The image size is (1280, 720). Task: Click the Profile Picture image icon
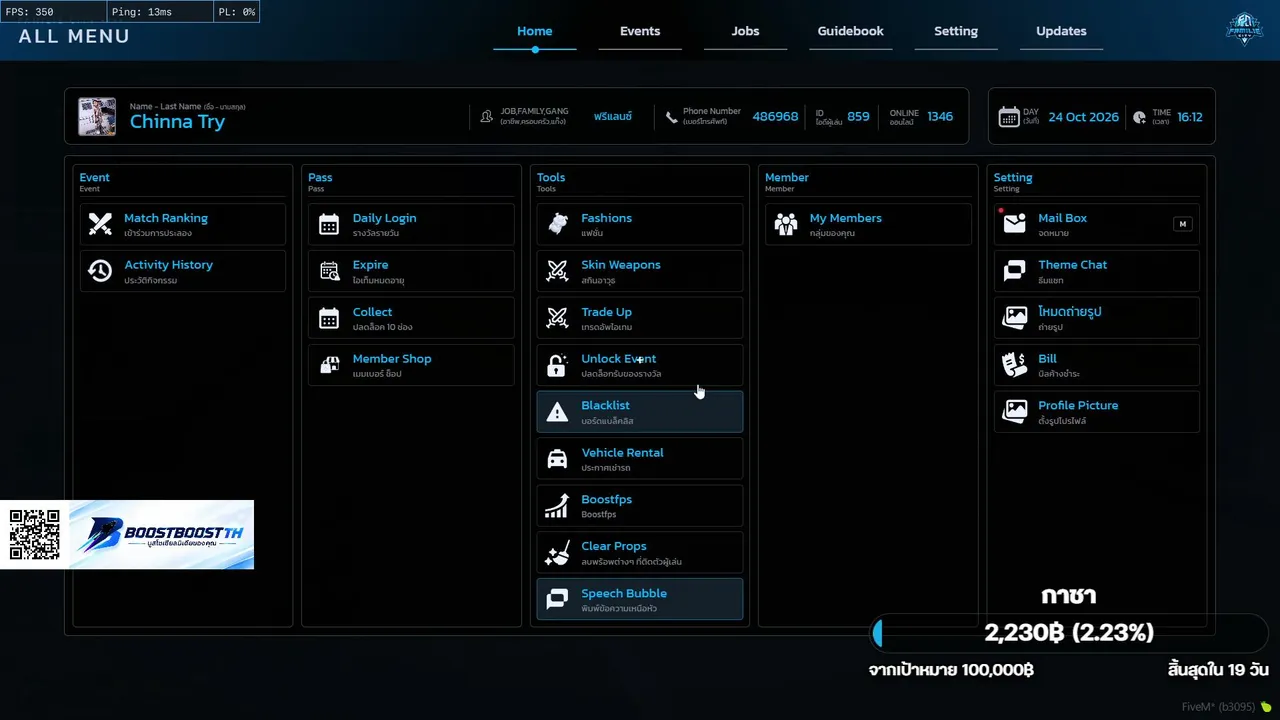[x=1015, y=412]
